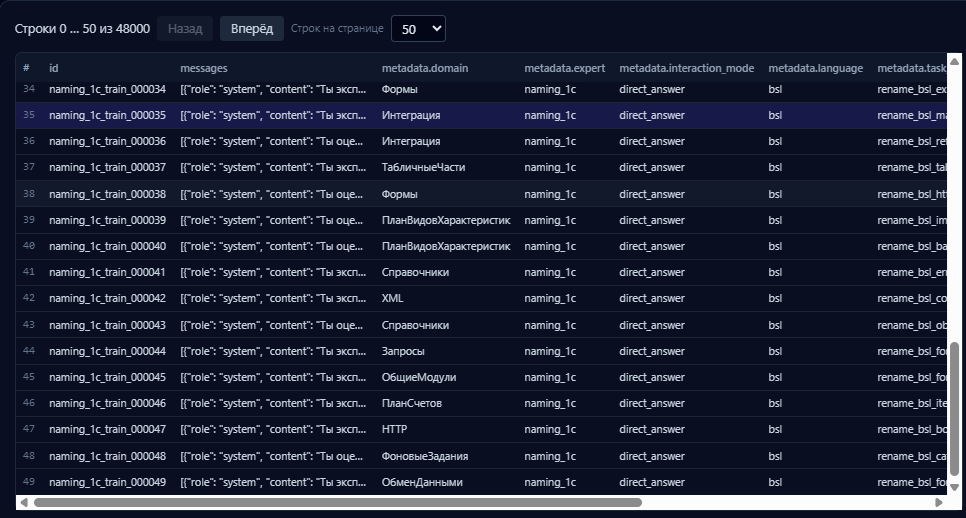Click the vertical scrollbar thumb
966x518 pixels.
coord(954,409)
